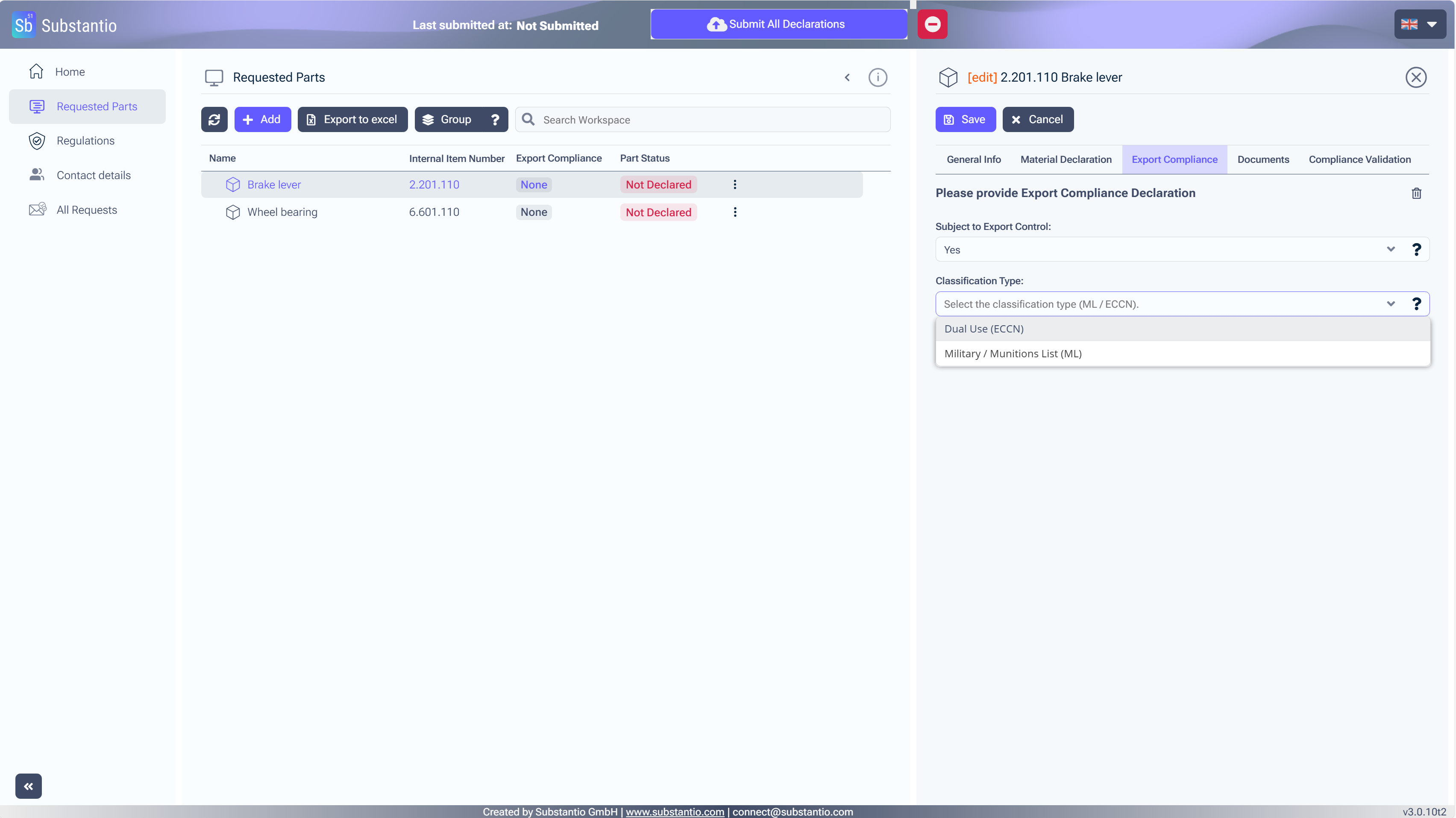Open the three-dot menu for Wheel bearing
This screenshot has width=1456, height=818.
735,212
